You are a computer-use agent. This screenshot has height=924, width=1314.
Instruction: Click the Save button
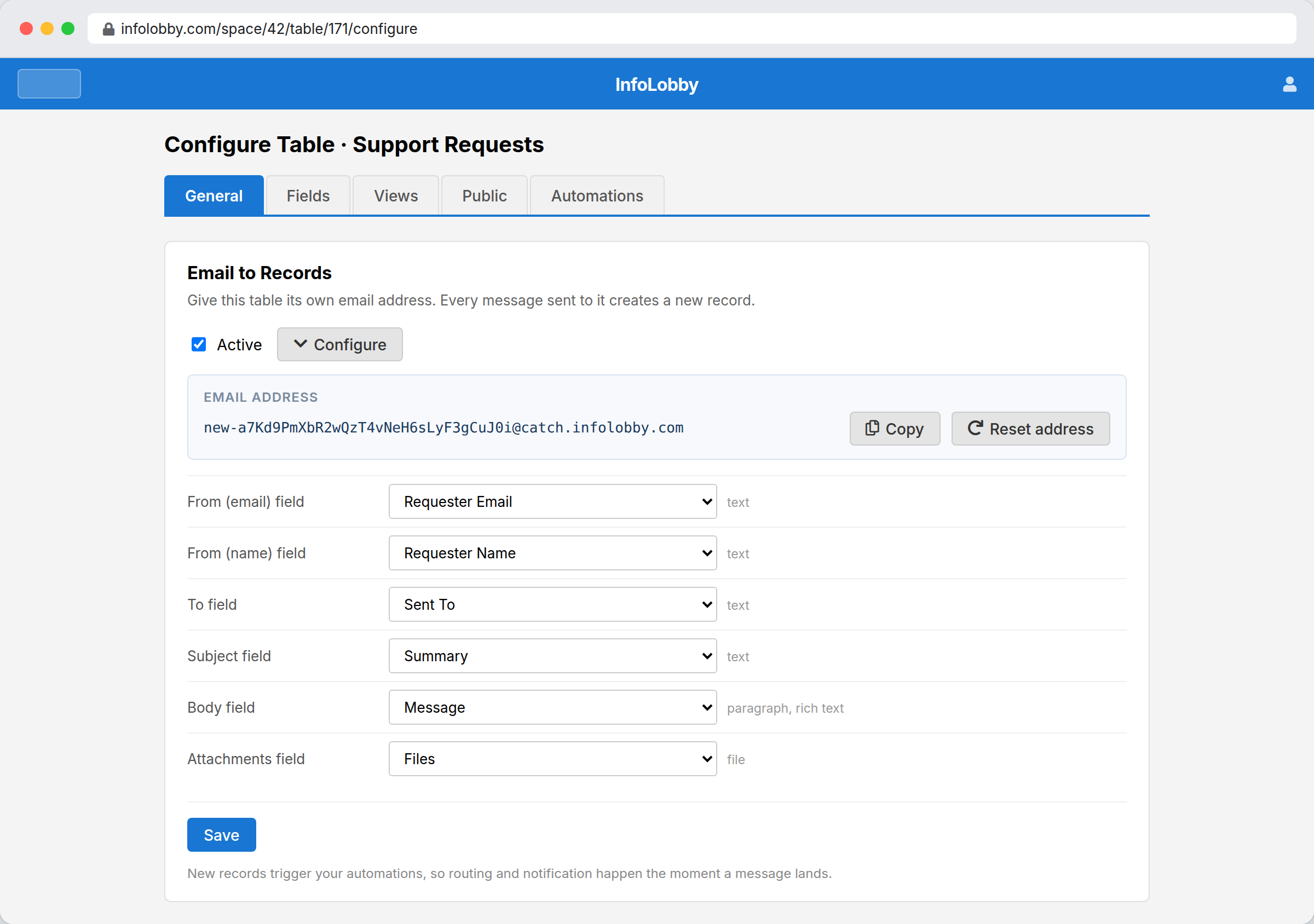[222, 835]
